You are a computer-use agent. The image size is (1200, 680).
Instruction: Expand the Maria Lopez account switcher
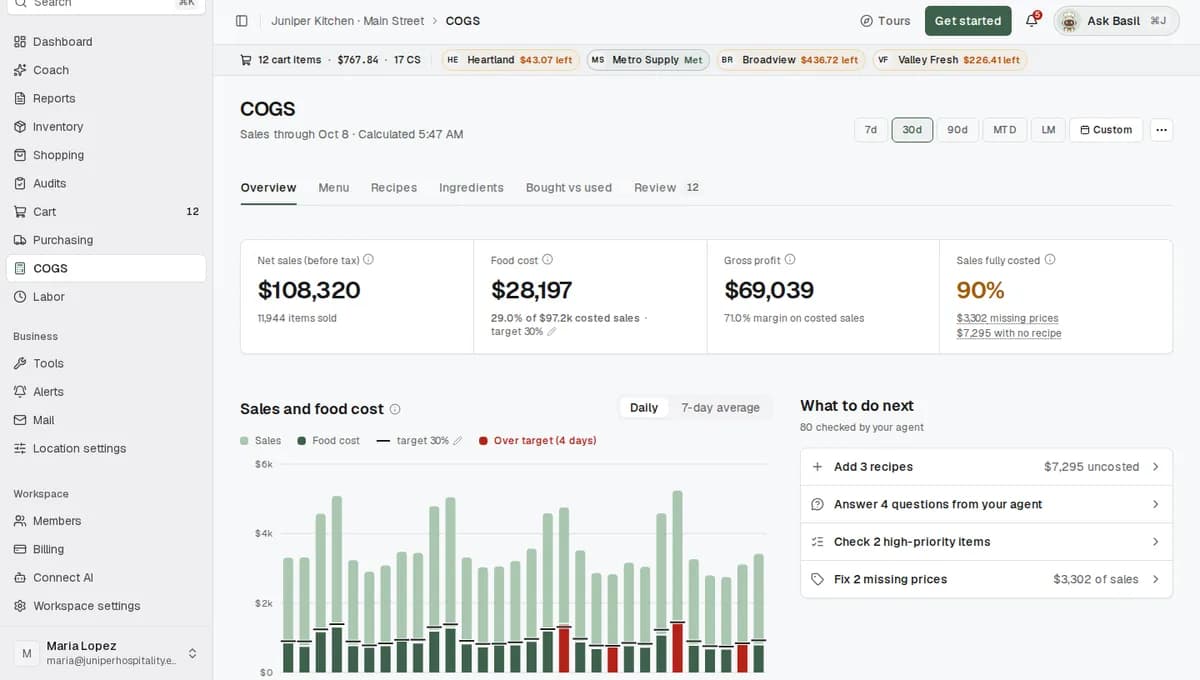[106, 653]
